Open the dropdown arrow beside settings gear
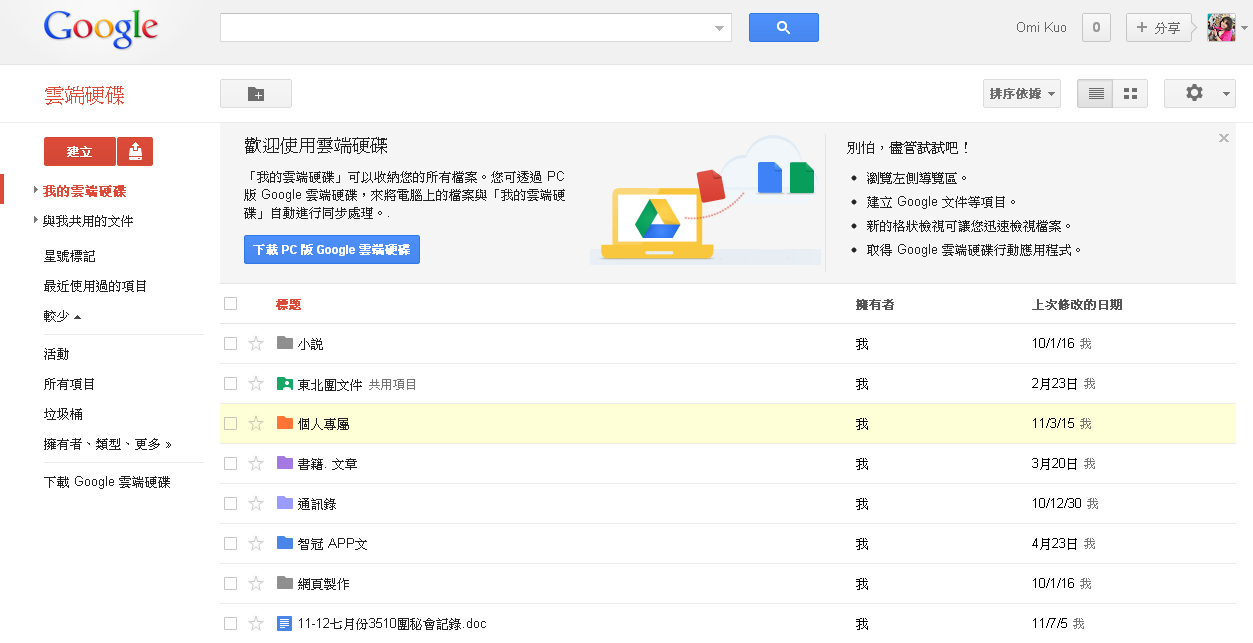The width and height of the screenshot is (1253, 643). click(1228, 94)
